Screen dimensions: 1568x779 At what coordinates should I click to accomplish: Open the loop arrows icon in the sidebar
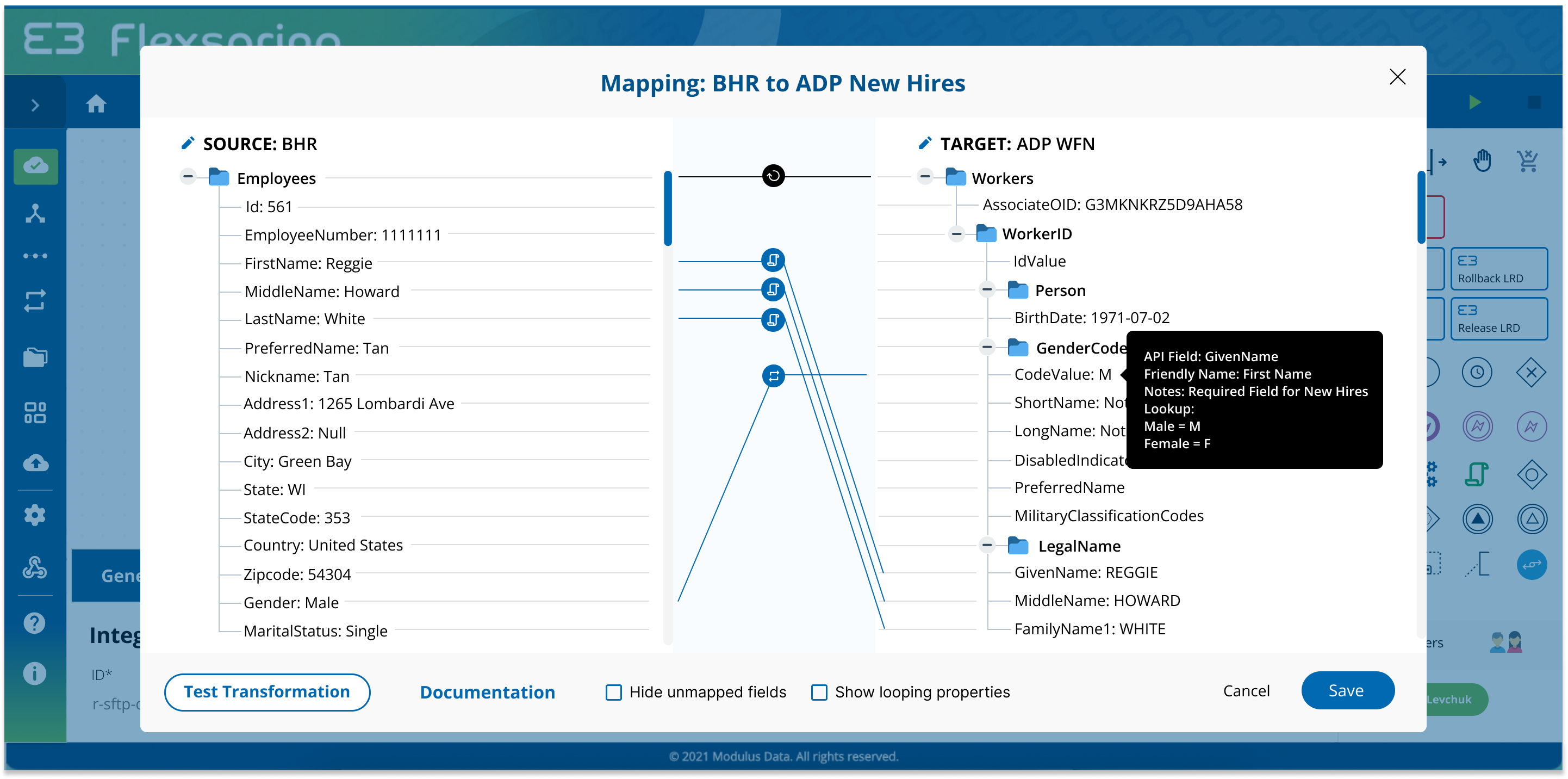tap(35, 300)
